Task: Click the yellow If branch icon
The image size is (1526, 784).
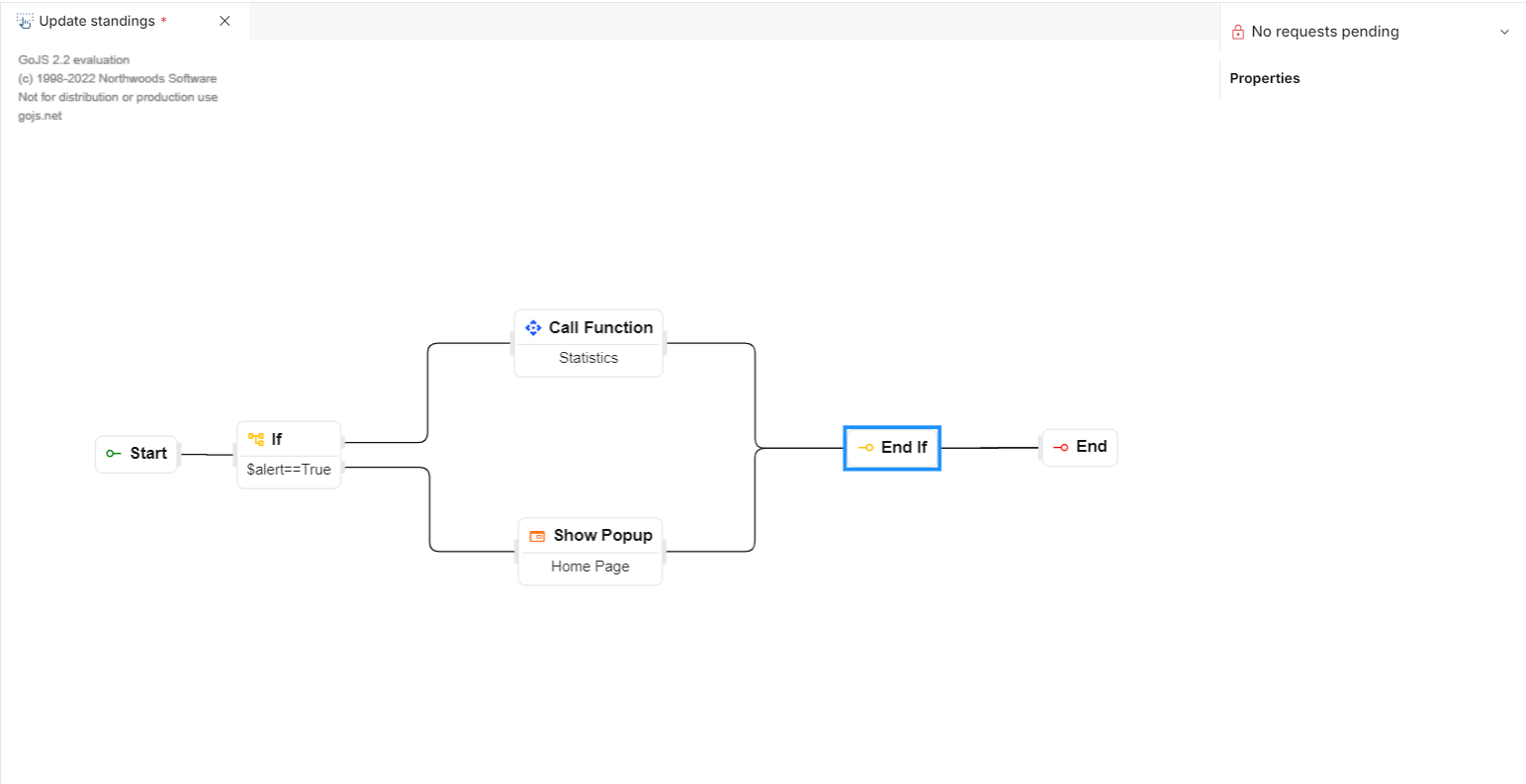Action: click(x=256, y=439)
